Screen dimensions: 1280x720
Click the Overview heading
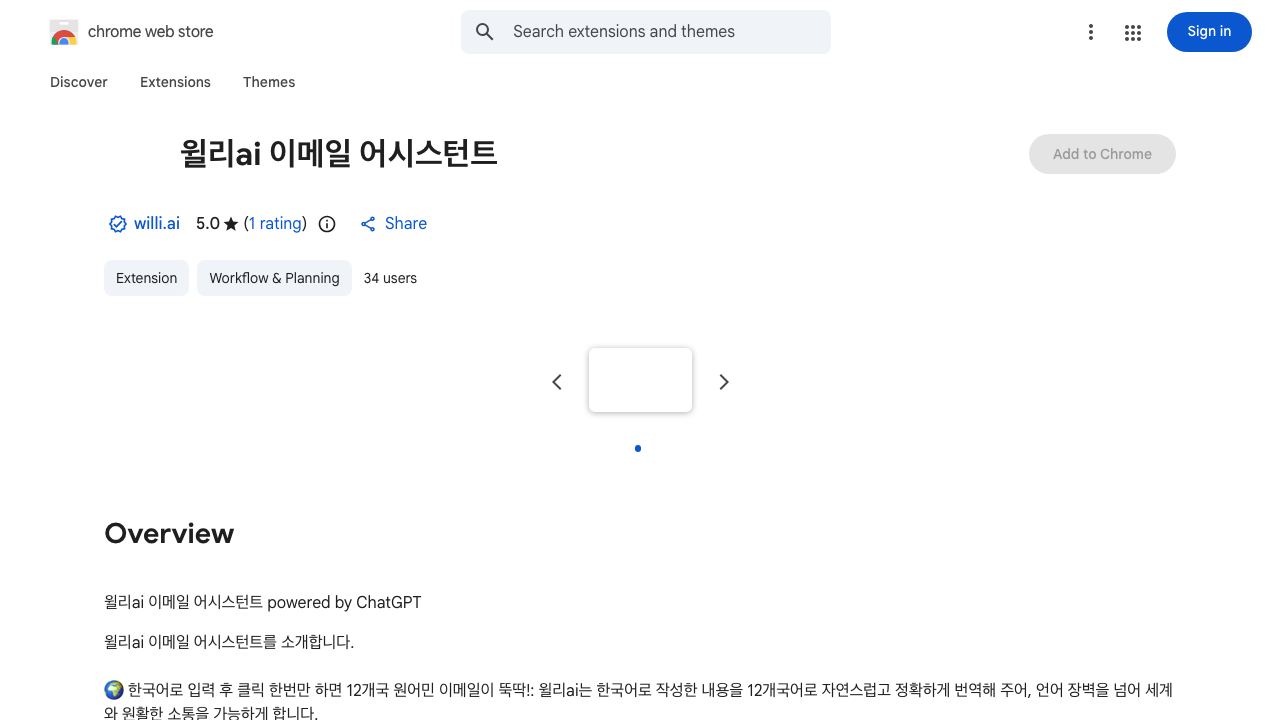[x=169, y=533]
